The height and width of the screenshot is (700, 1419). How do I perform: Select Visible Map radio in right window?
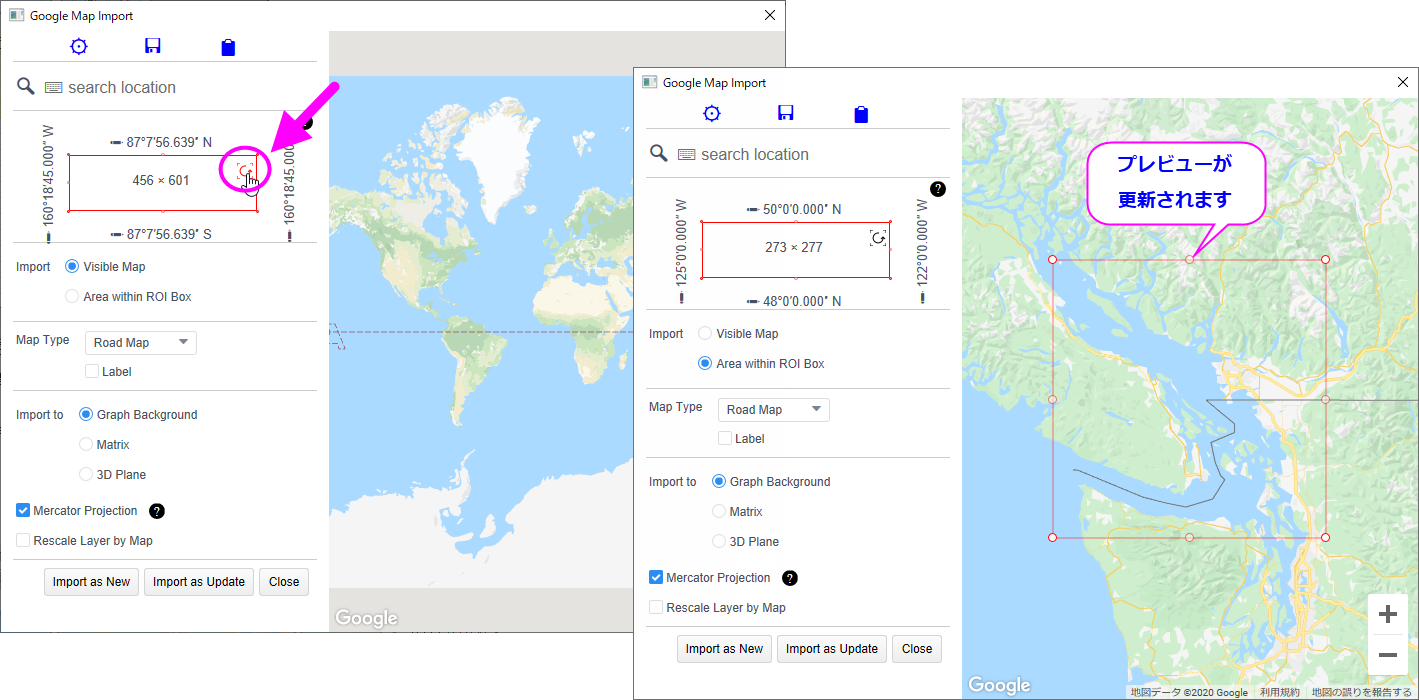click(x=705, y=334)
